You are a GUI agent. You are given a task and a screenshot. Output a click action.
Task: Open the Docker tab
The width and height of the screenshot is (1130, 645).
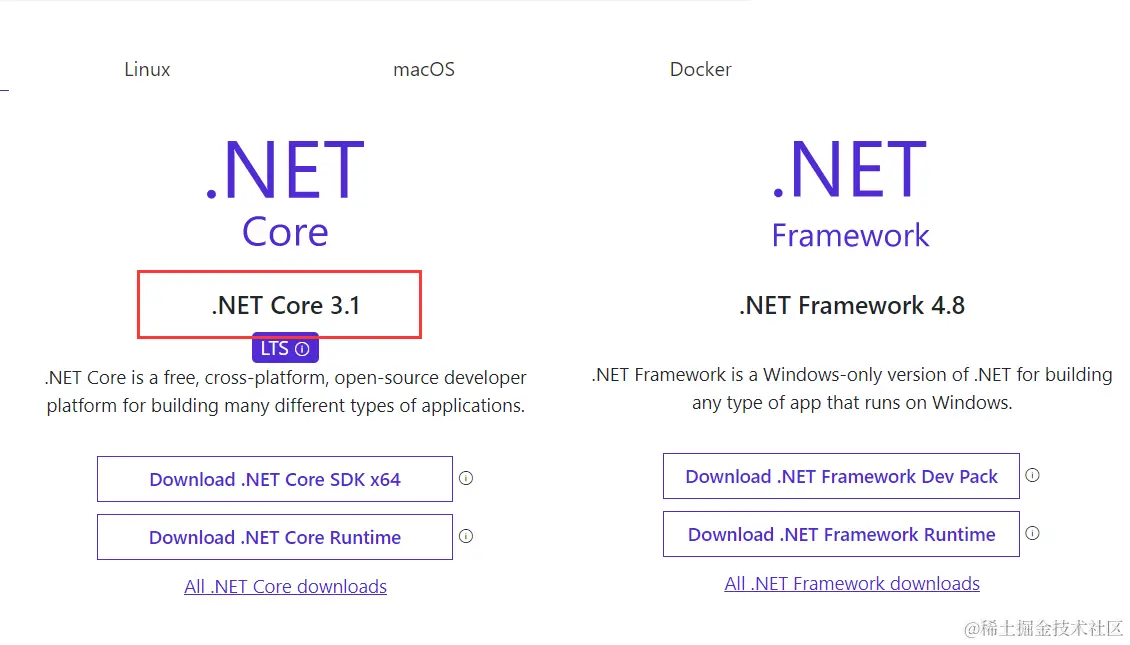pos(700,69)
